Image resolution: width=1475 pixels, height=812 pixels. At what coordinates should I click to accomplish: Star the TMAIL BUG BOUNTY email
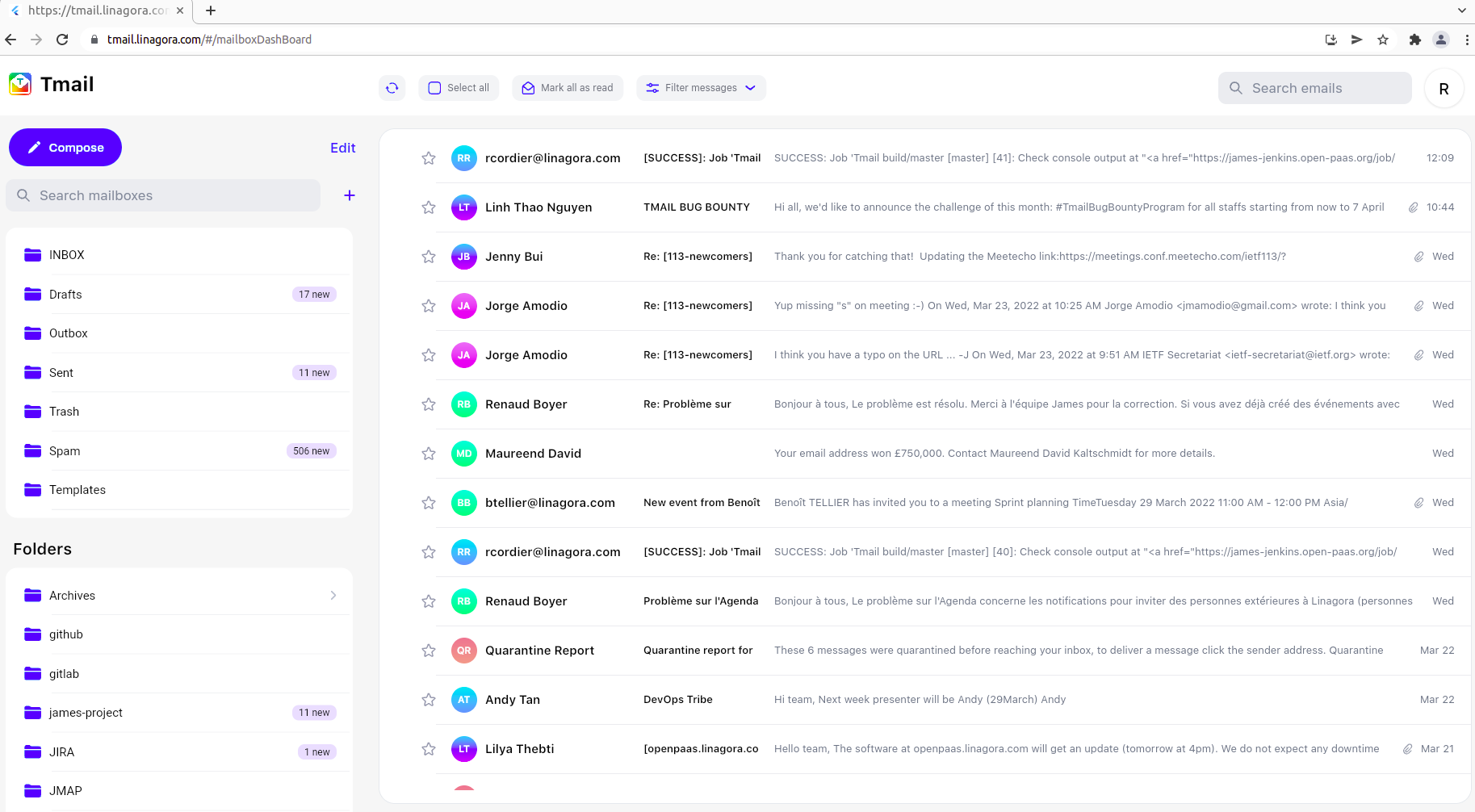click(x=428, y=207)
